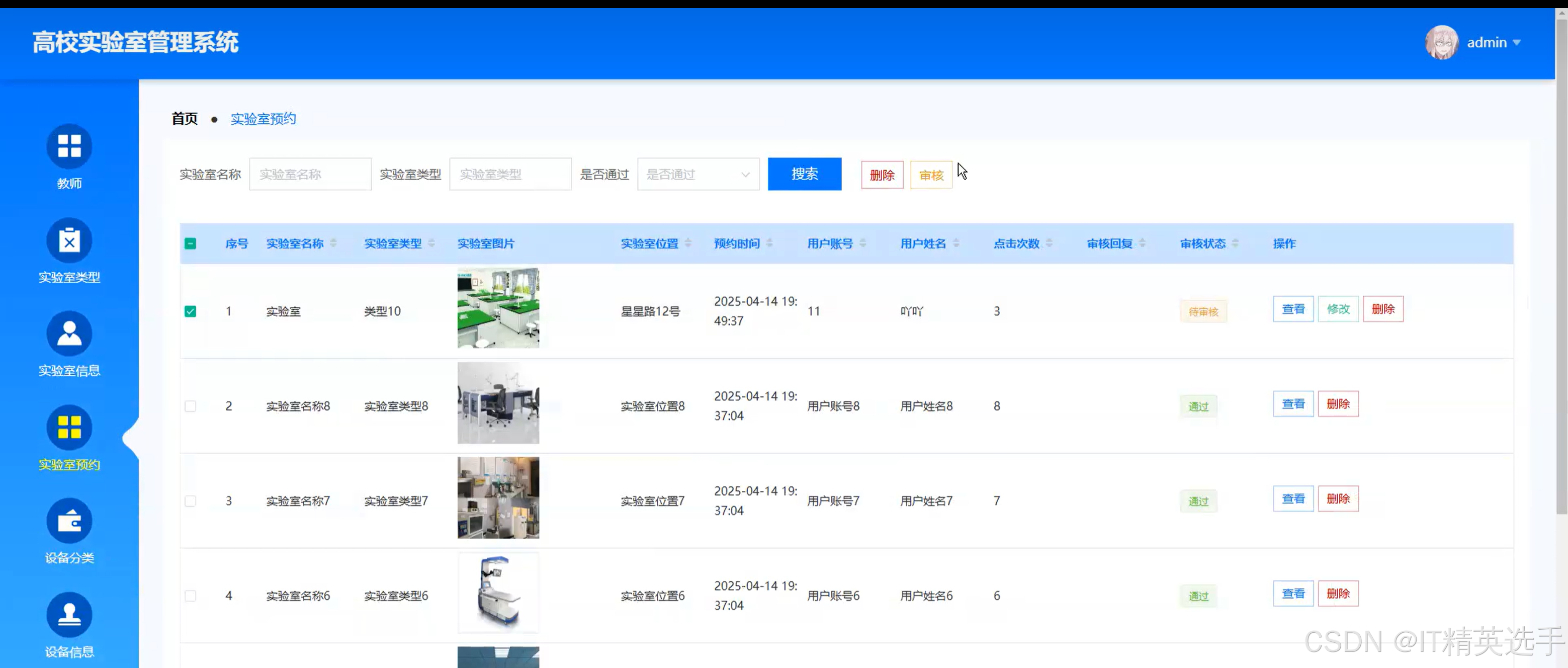Click the 设备信息 user icon
Screen dimensions: 1568x668
tap(69, 614)
